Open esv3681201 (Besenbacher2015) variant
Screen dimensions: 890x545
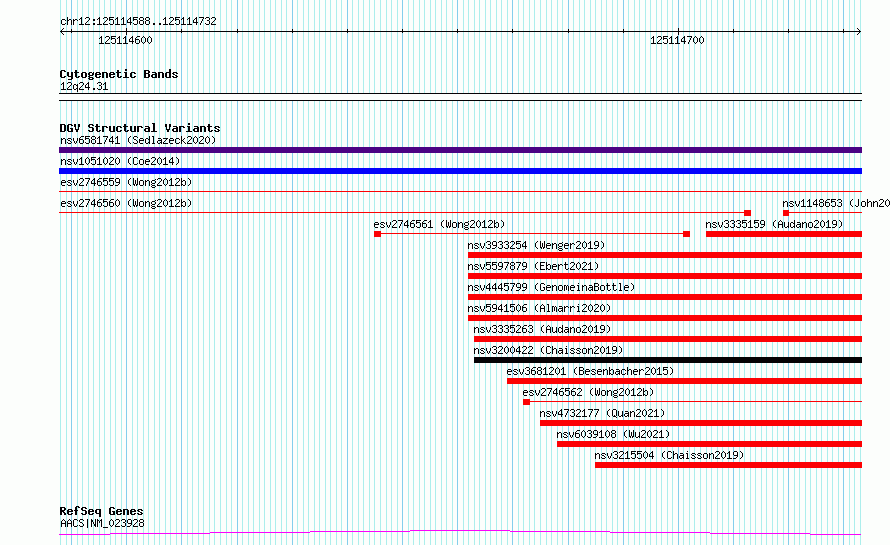[590, 371]
